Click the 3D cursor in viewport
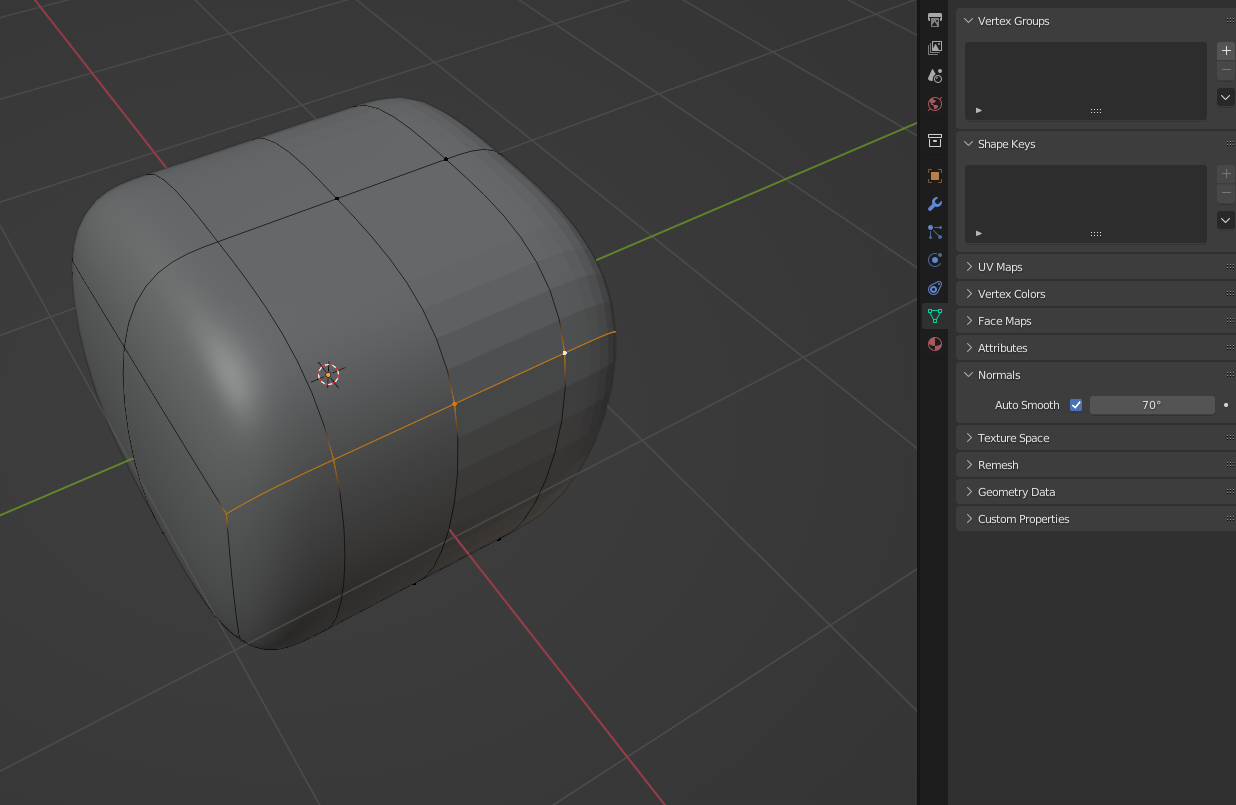Image resolution: width=1236 pixels, height=805 pixels. coord(328,374)
